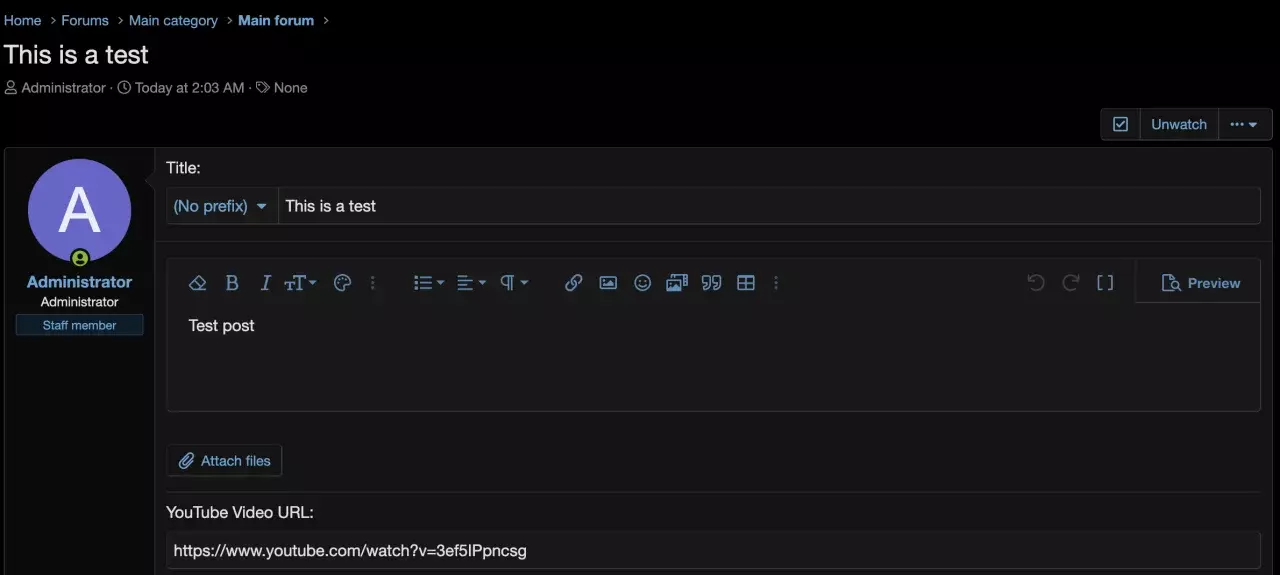Viewport: 1280px width, 575px height.
Task: Open the media insert tool
Action: [677, 283]
